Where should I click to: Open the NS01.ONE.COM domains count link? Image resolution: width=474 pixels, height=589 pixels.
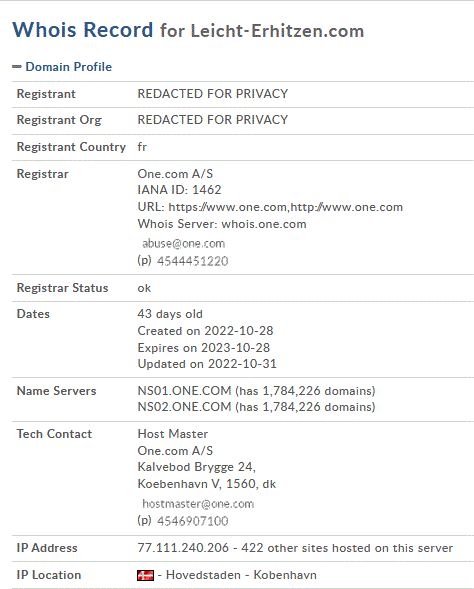pos(305,391)
